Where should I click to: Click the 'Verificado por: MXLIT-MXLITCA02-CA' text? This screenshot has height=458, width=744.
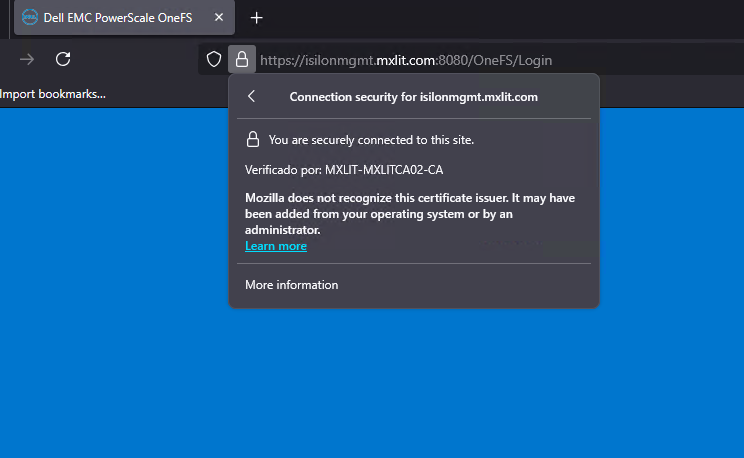(344, 170)
